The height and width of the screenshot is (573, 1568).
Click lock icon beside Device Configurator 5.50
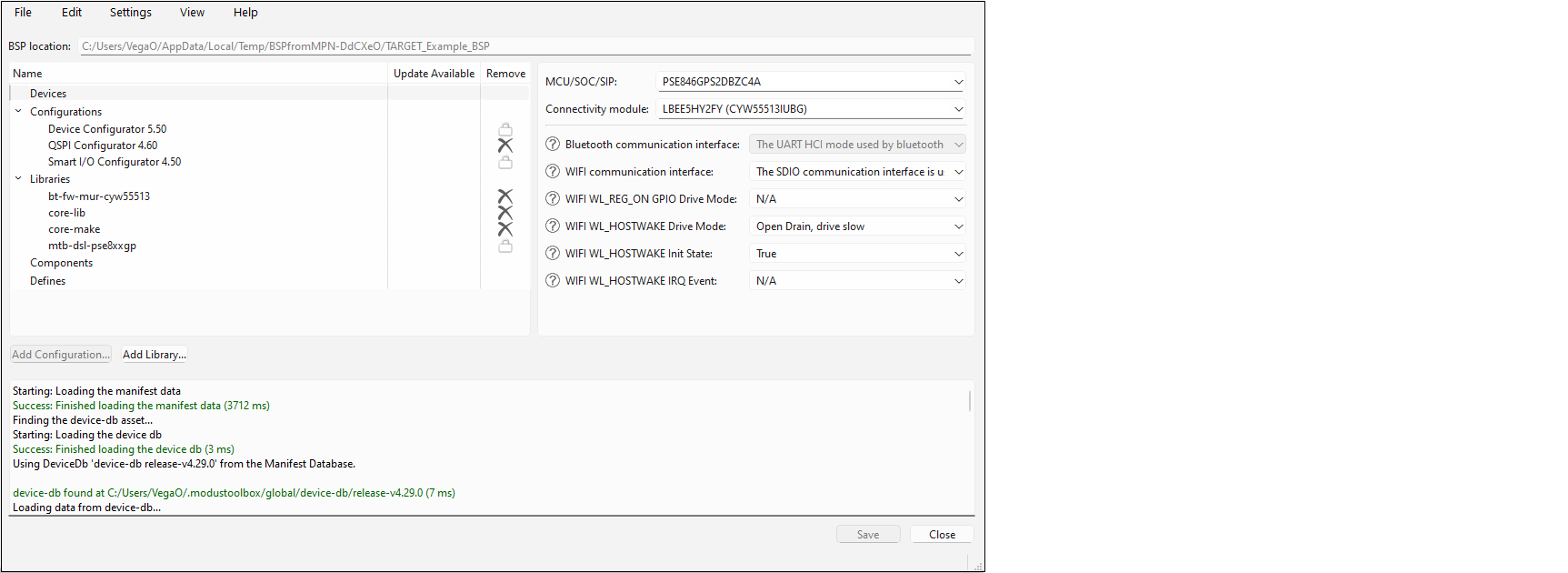coord(505,129)
